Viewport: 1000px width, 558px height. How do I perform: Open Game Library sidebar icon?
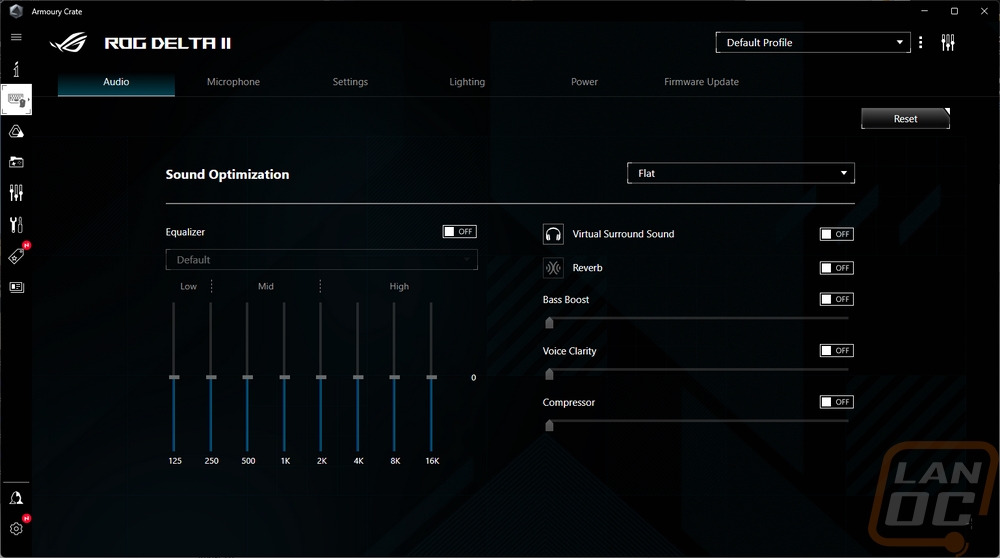pos(16,162)
